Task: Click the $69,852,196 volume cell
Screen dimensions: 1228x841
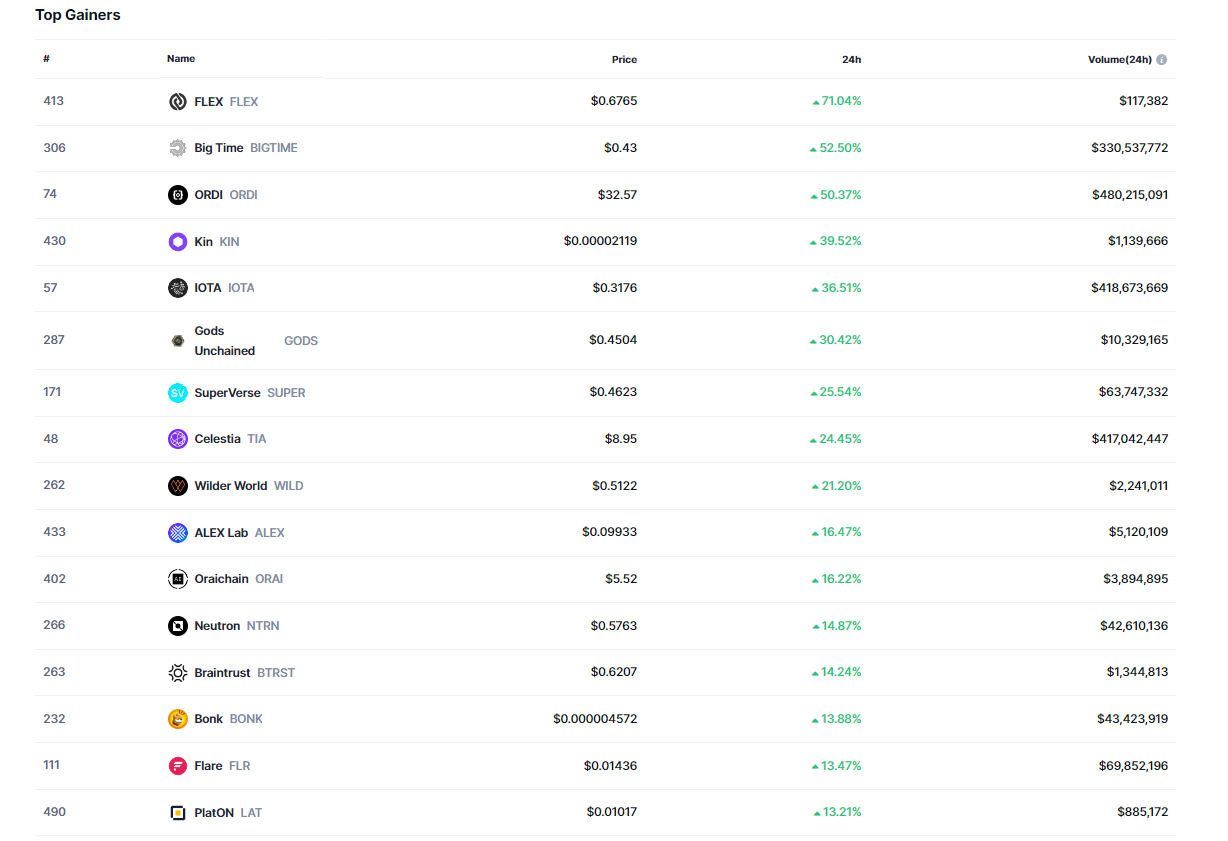Action: pos(1133,766)
